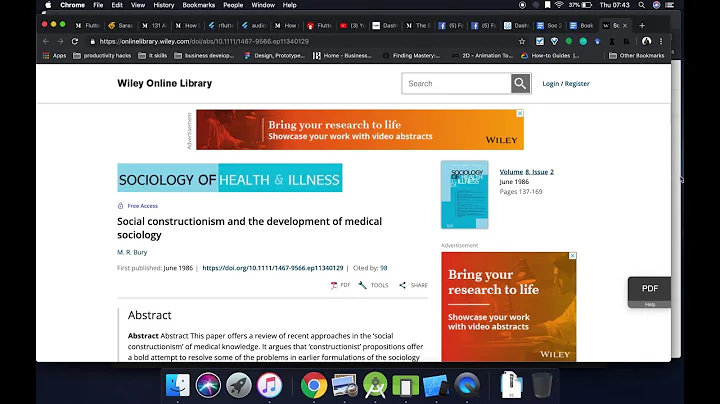
Task: Open Finder from the Dock
Action: 178,385
